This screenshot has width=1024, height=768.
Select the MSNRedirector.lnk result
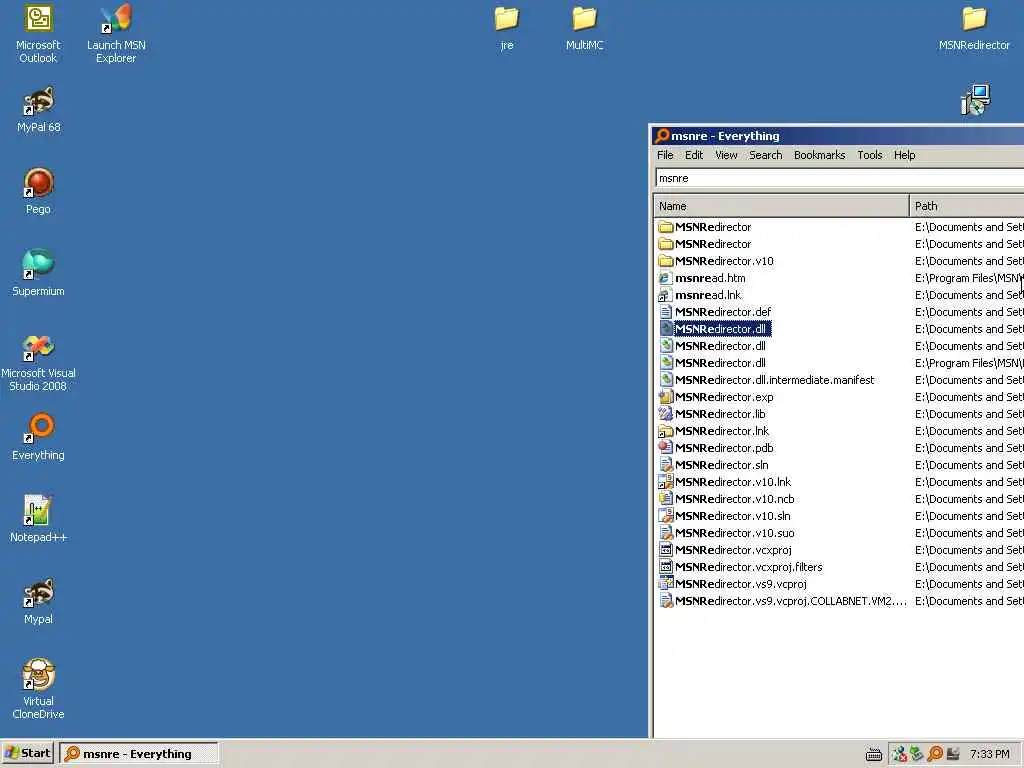click(722, 431)
